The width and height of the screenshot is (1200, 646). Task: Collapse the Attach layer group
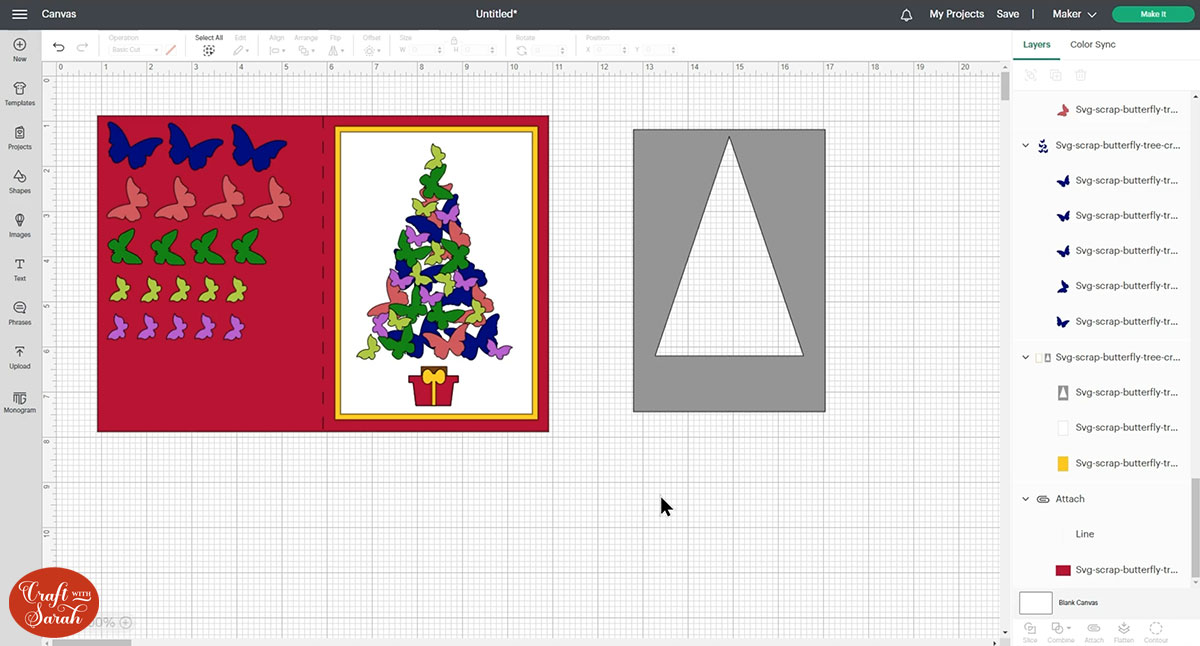click(x=1025, y=499)
